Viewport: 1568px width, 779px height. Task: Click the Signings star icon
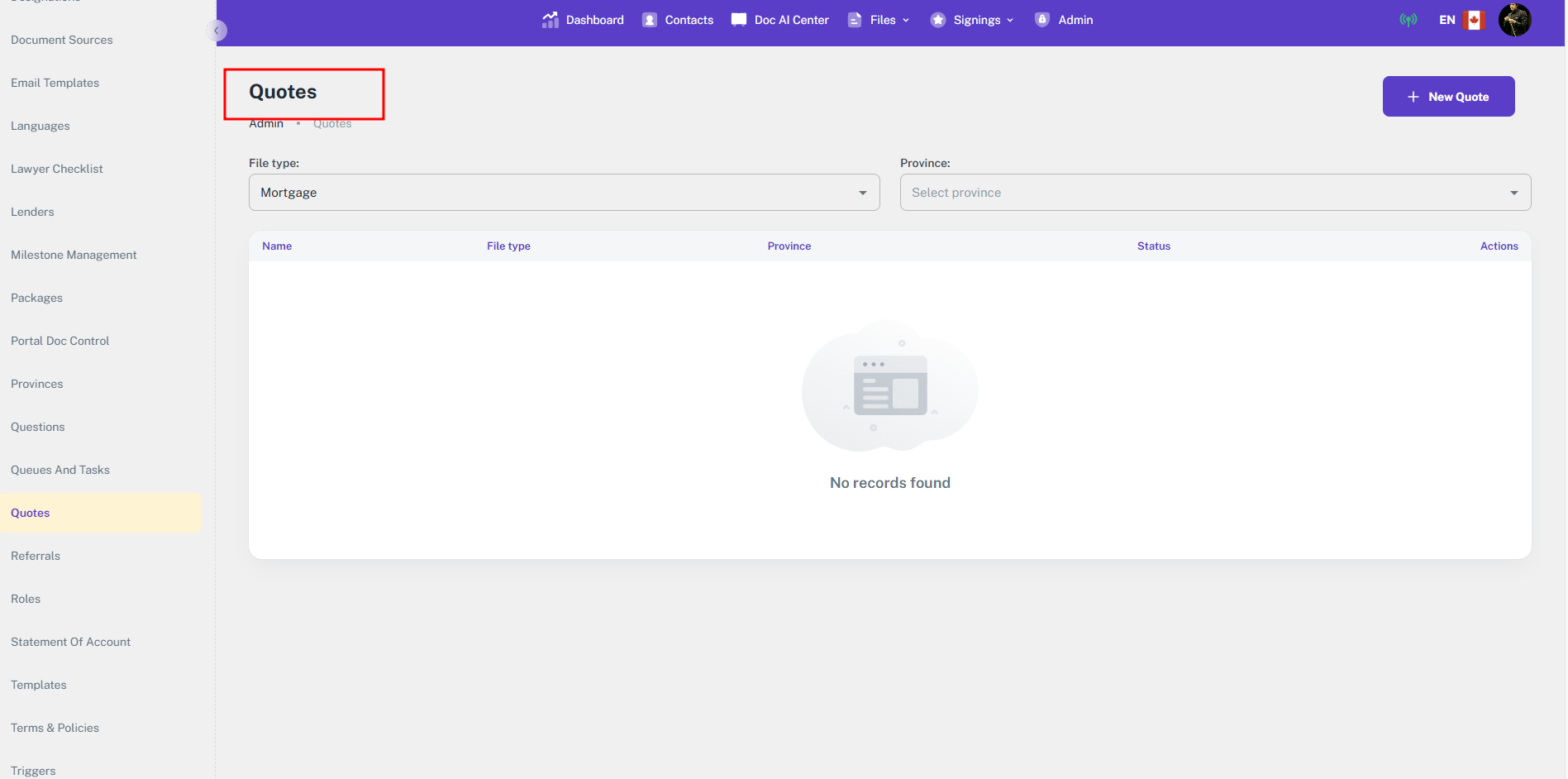[x=938, y=20]
